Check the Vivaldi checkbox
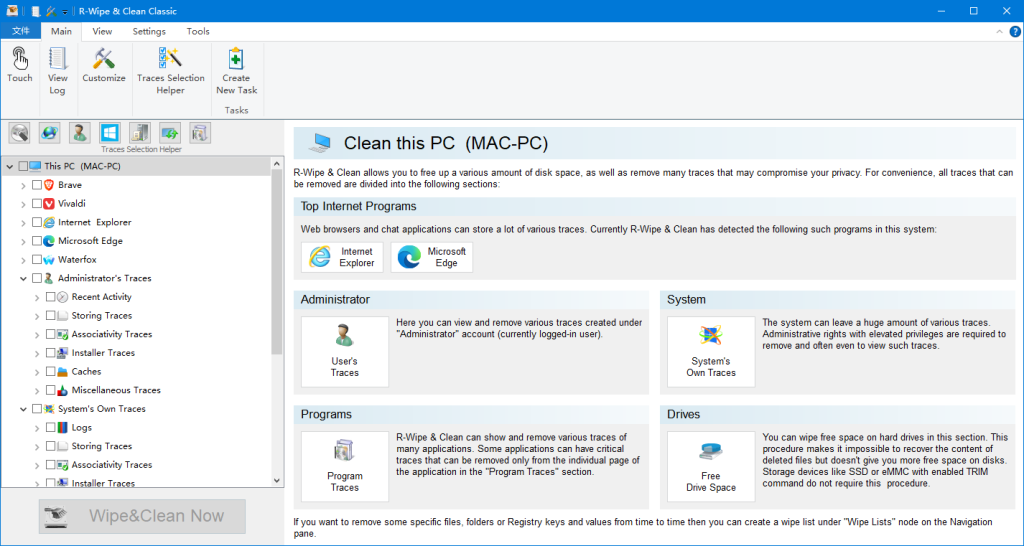This screenshot has height=546, width=1024. coord(37,204)
